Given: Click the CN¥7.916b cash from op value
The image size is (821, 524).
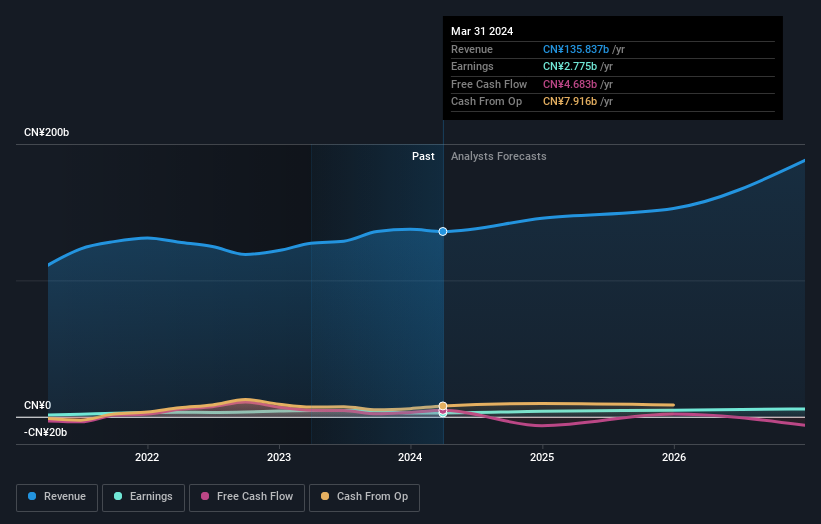Looking at the screenshot, I should click(570, 102).
